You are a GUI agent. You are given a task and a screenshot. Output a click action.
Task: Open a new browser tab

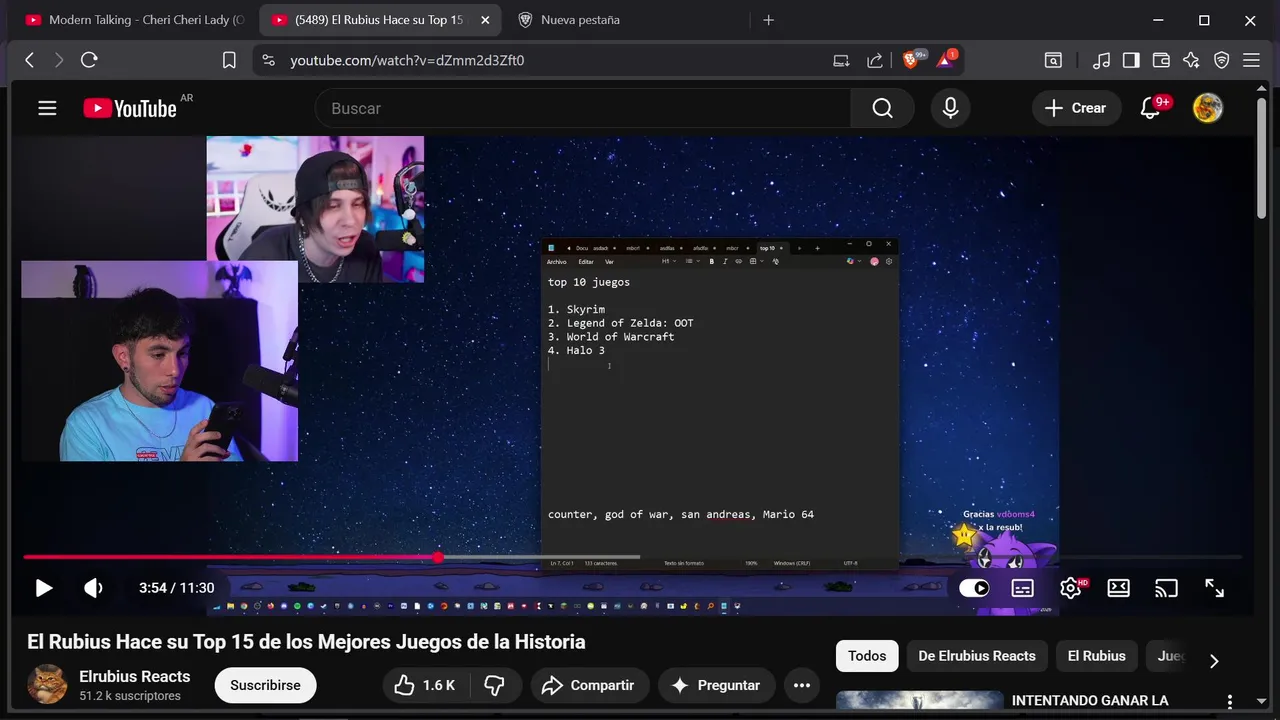coord(768,20)
